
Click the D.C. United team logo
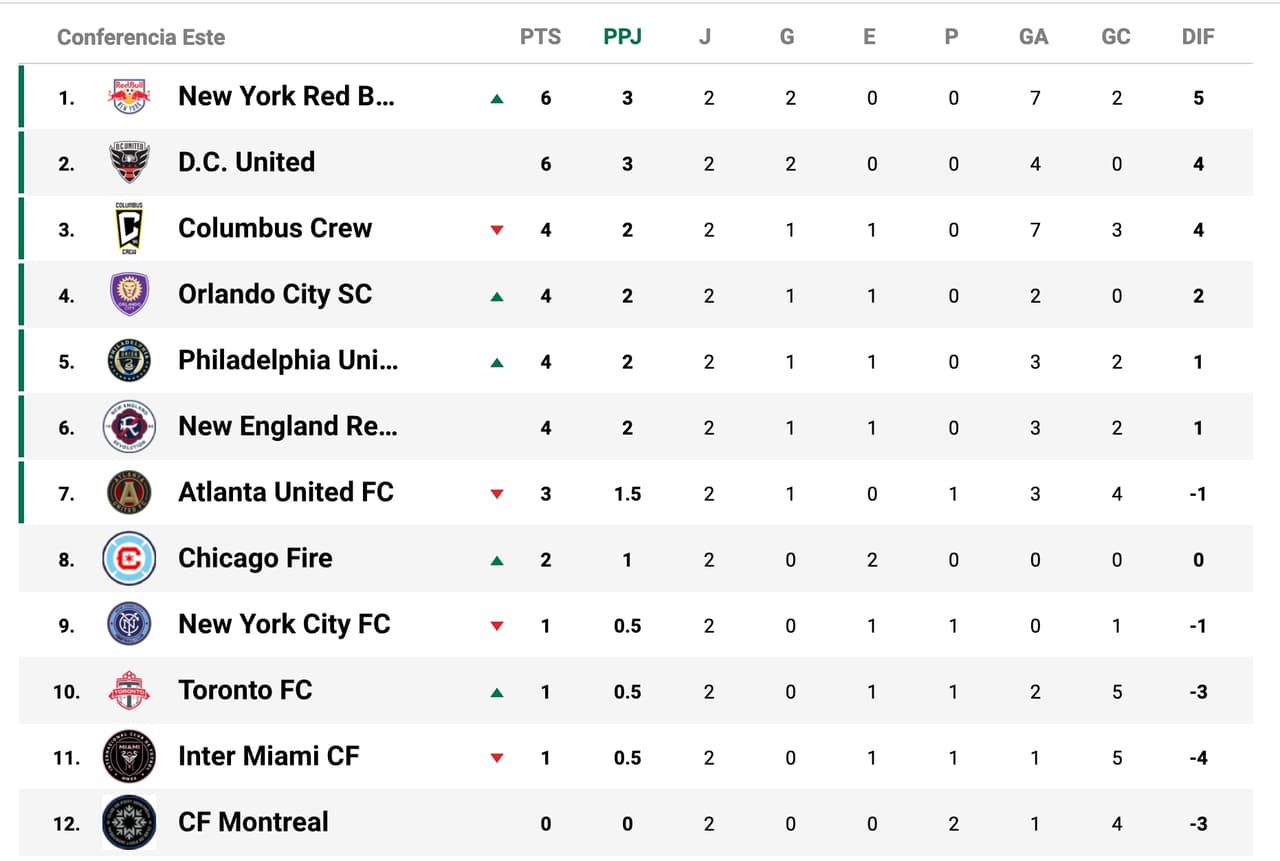point(129,162)
